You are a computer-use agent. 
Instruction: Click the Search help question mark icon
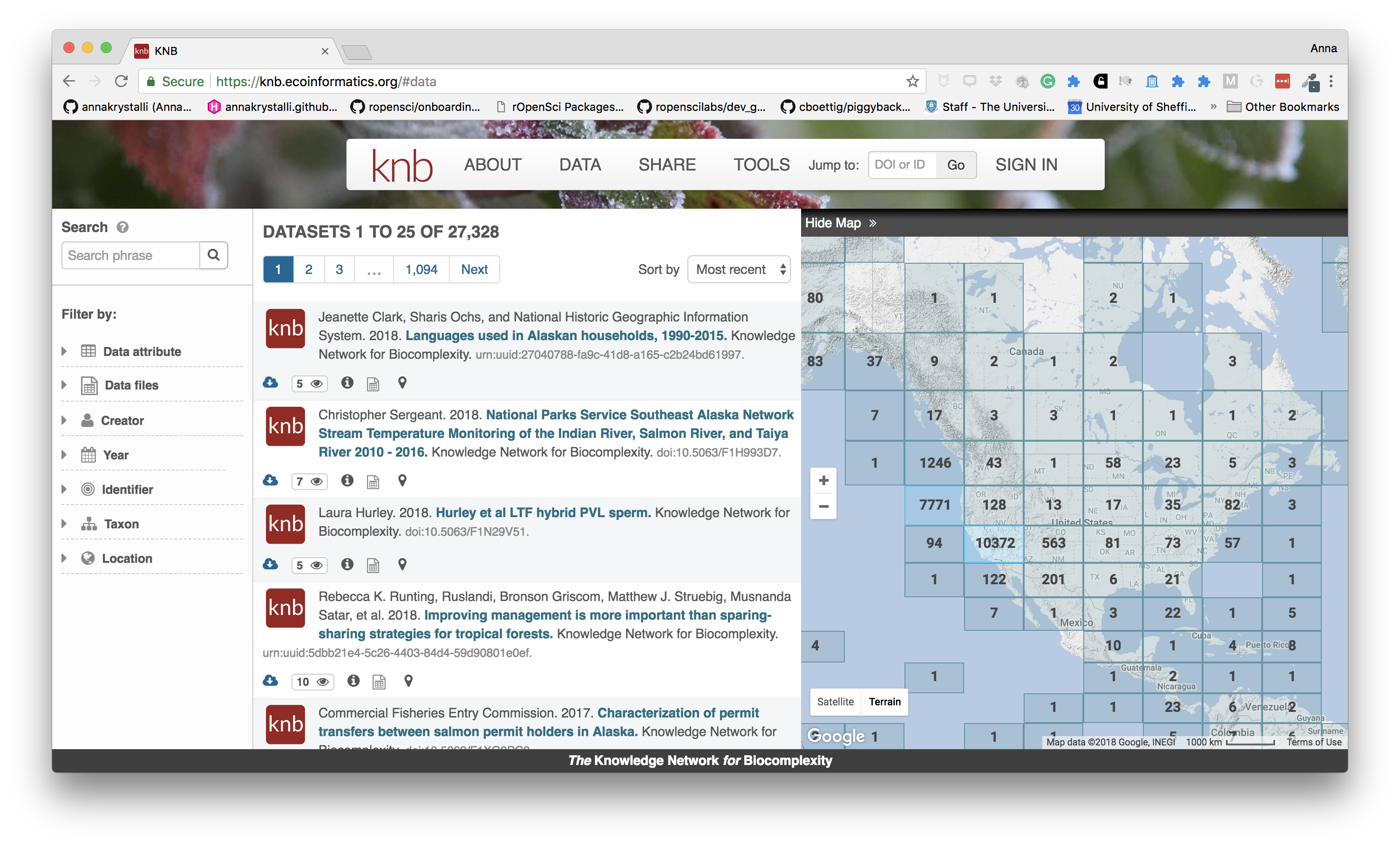[123, 227]
